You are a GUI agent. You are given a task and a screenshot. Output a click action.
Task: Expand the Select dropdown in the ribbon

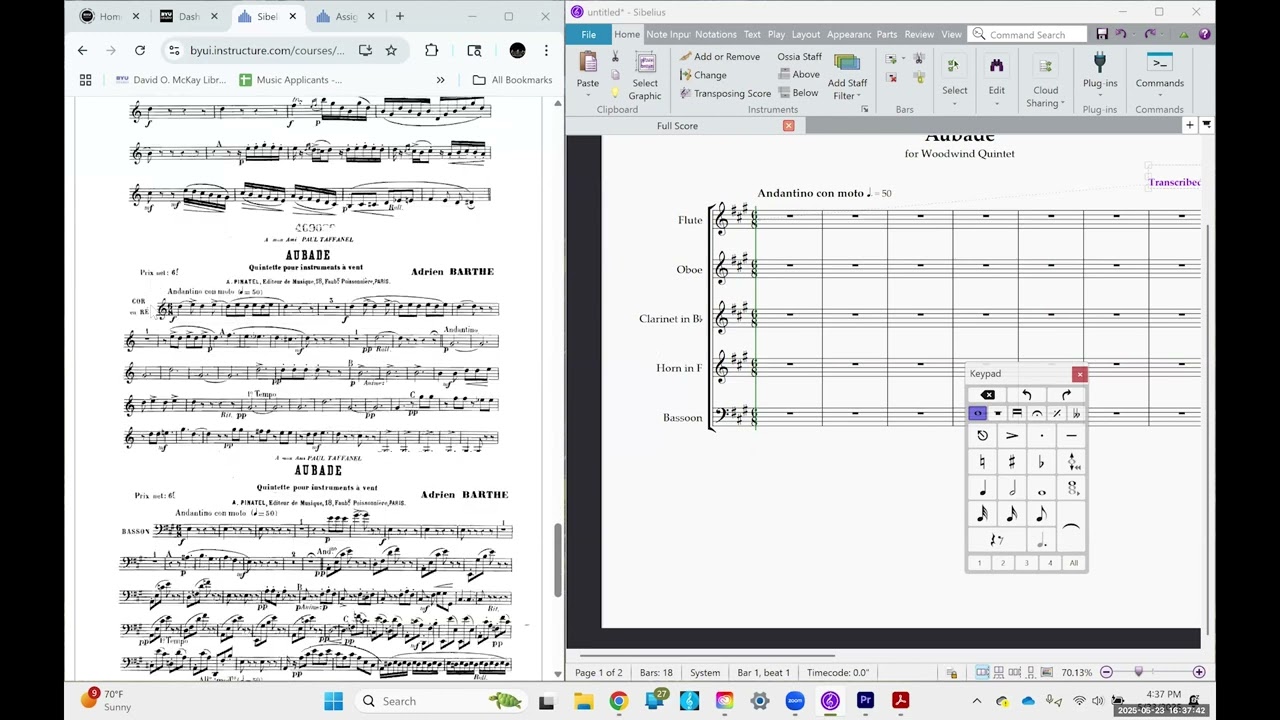(x=955, y=102)
